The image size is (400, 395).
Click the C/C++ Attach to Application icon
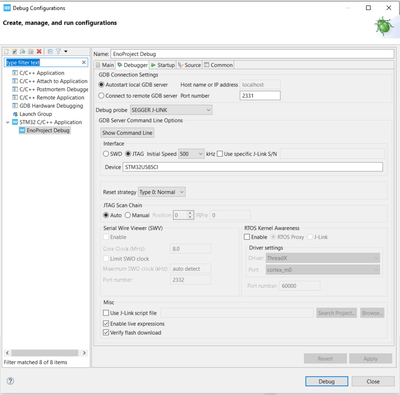coord(15,81)
